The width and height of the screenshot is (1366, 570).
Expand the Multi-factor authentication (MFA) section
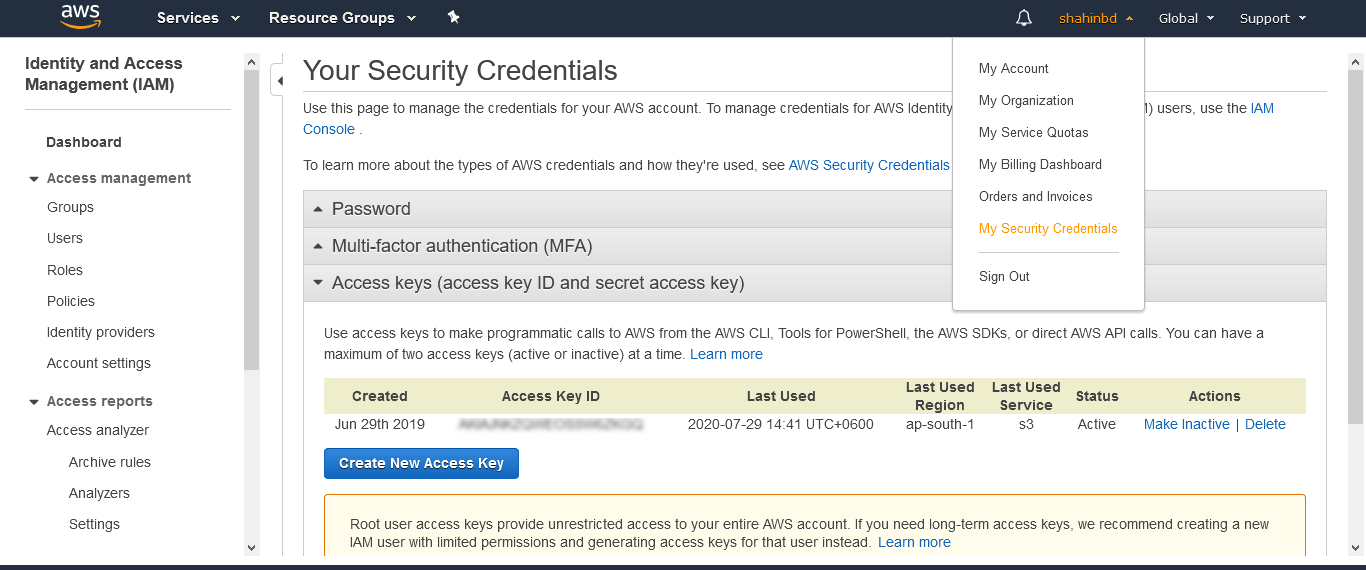tap(461, 246)
